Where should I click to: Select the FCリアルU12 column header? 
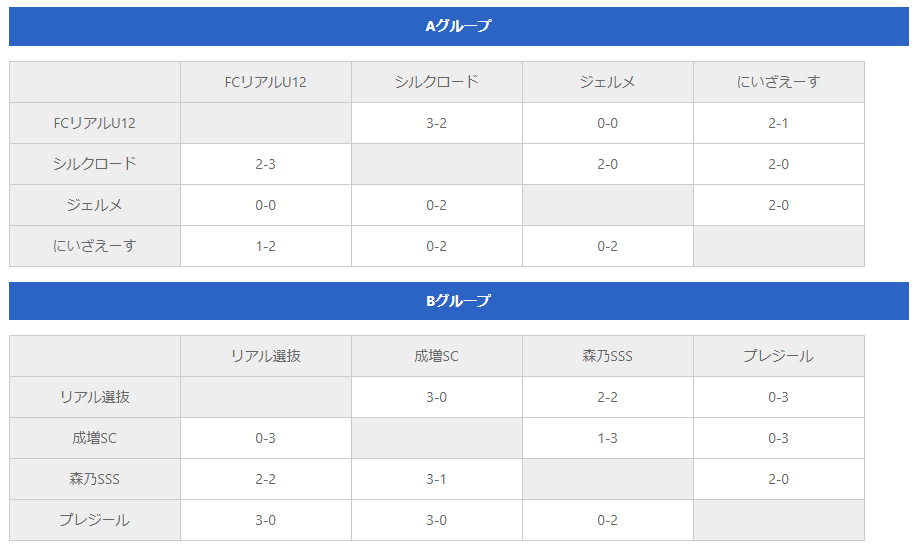coord(266,82)
